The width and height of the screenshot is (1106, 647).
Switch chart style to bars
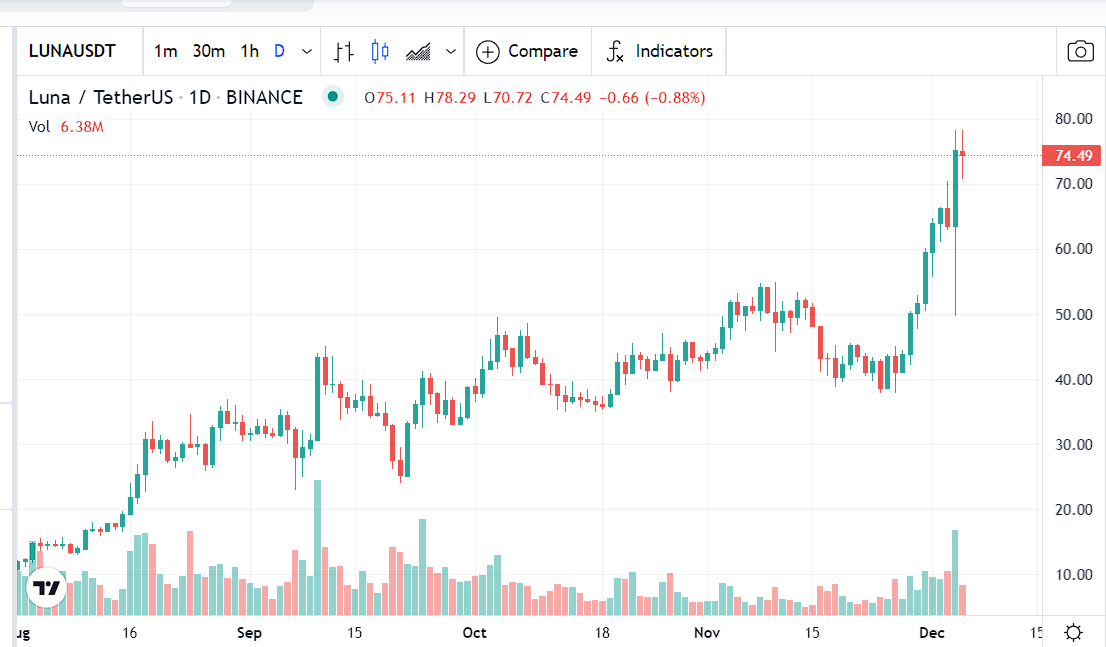tap(344, 50)
